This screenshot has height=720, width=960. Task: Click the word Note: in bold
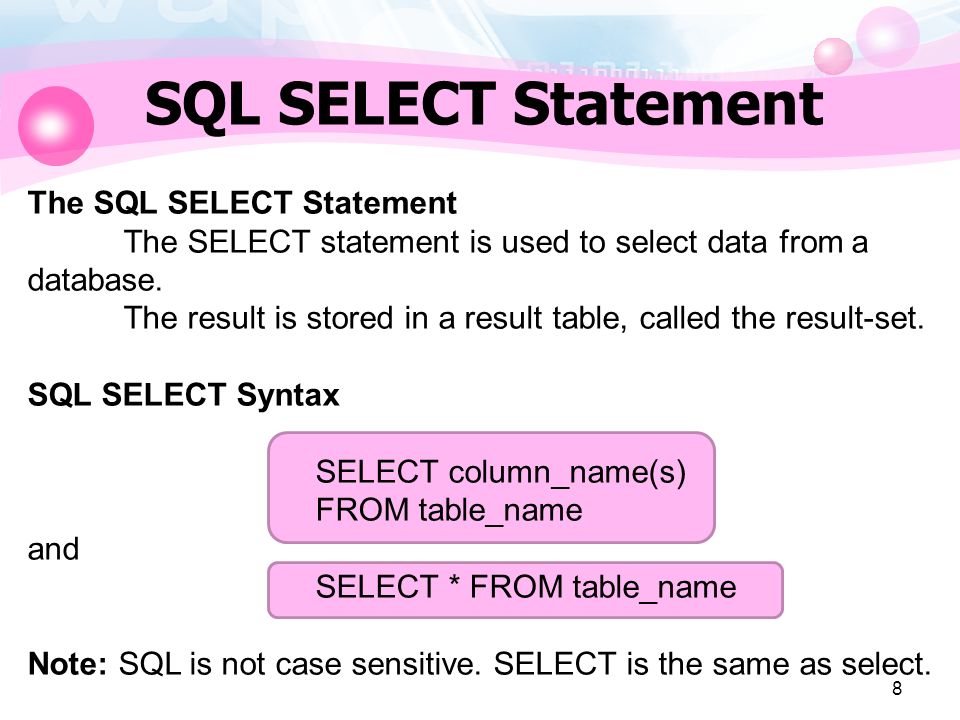(68, 664)
